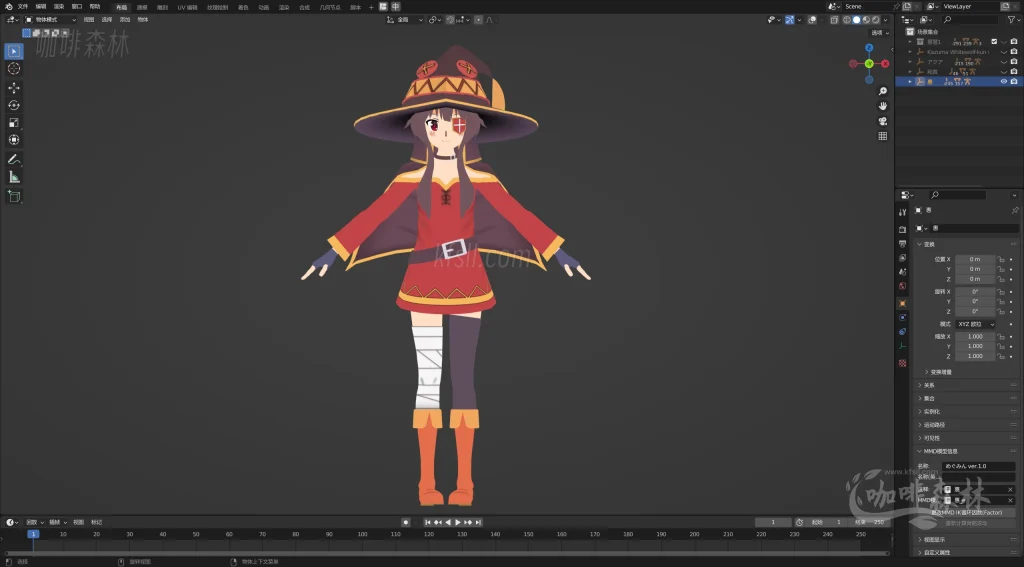The image size is (1024, 567).
Task: Switch to orthographic/perspective grid icon
Action: 883,136
